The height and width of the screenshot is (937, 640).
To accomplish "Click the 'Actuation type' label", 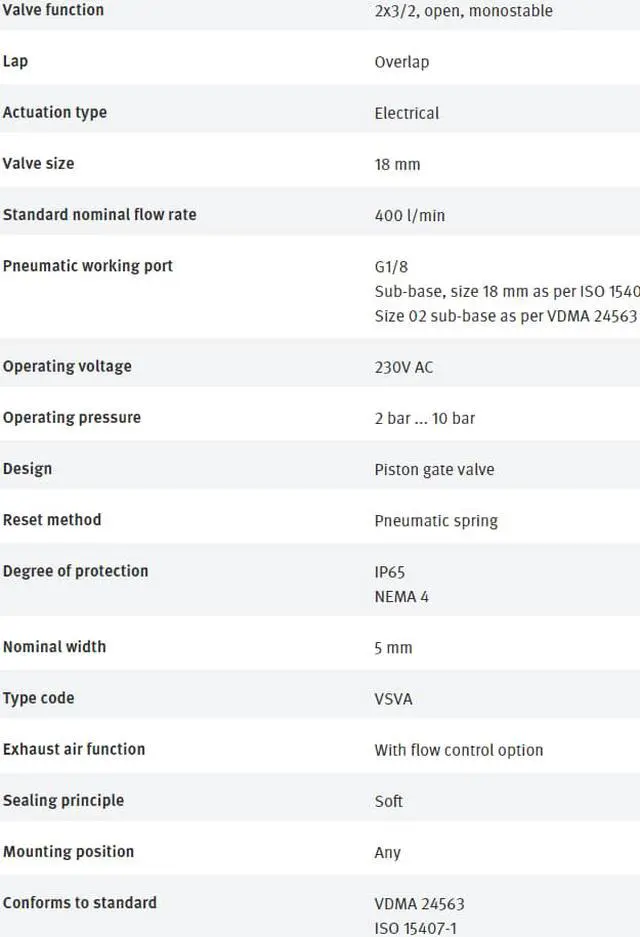I will click(x=55, y=112).
